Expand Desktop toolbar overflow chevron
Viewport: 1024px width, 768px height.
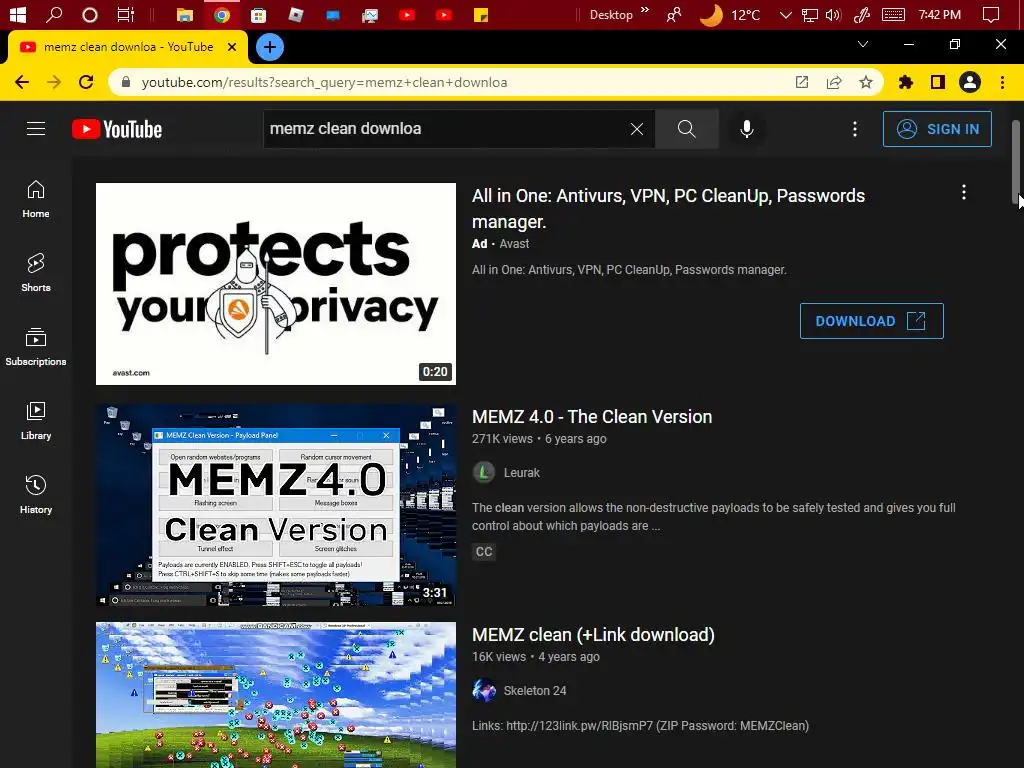point(645,10)
